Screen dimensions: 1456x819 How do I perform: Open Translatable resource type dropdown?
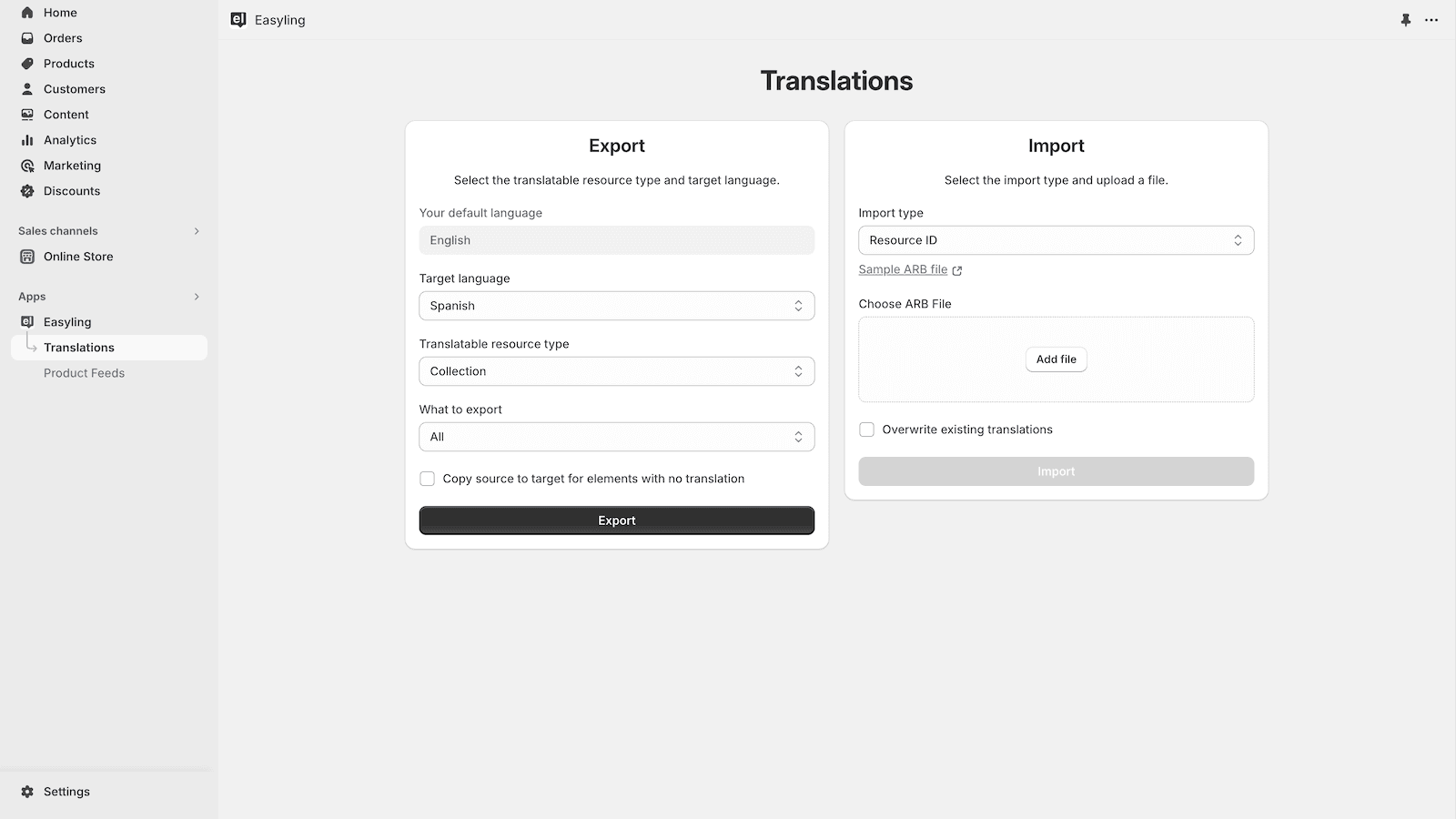point(616,371)
